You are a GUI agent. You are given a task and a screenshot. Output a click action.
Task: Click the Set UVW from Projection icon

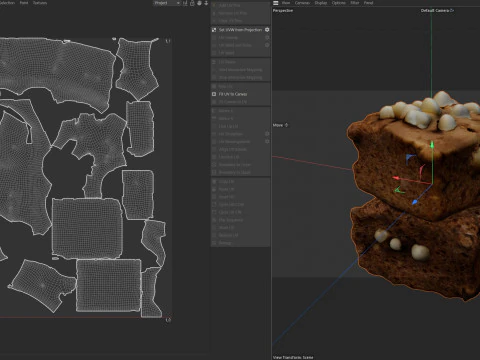coord(214,30)
